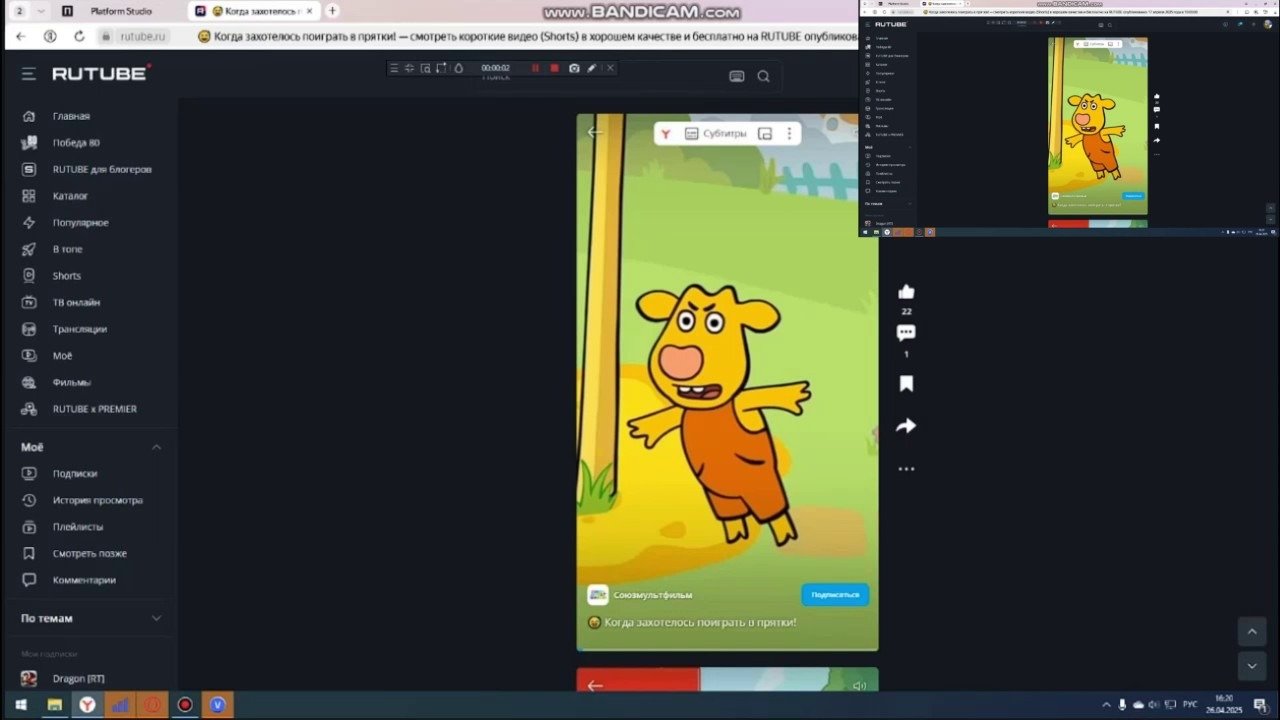The height and width of the screenshot is (720, 1280).
Task: Open ТВ онлайн in the sidebar
Action: (x=76, y=302)
